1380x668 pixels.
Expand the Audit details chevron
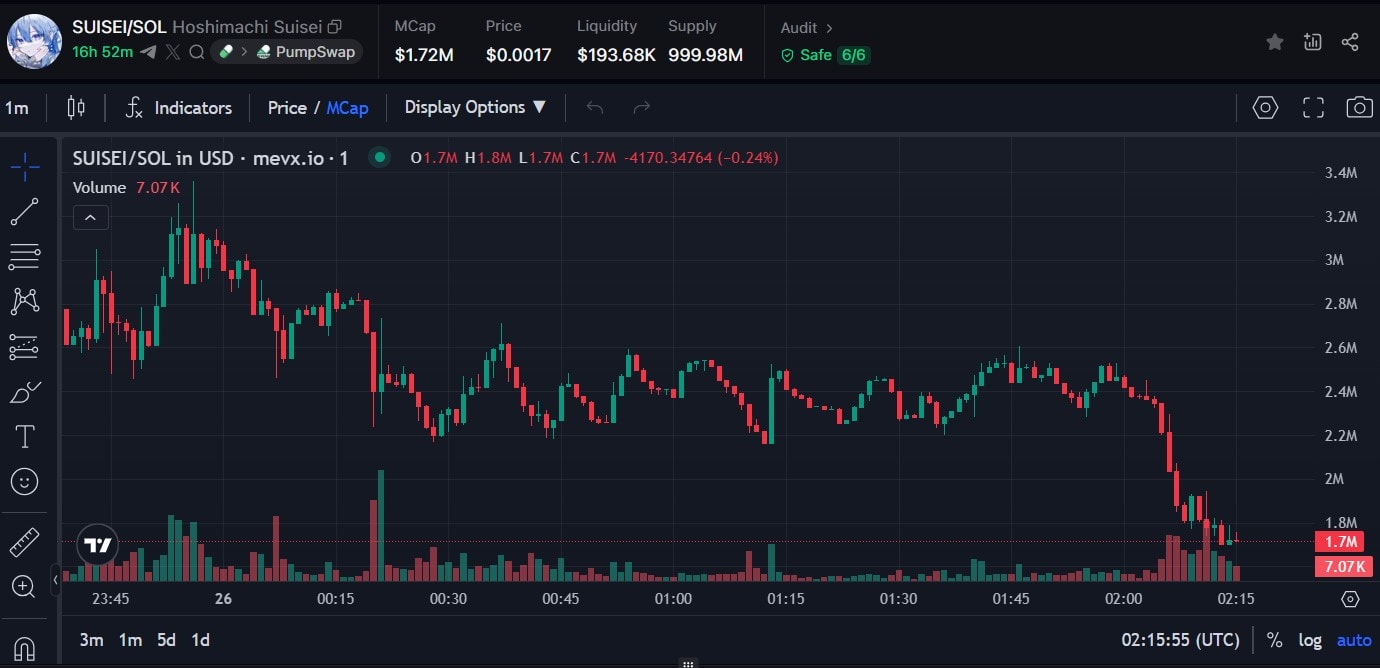(829, 28)
